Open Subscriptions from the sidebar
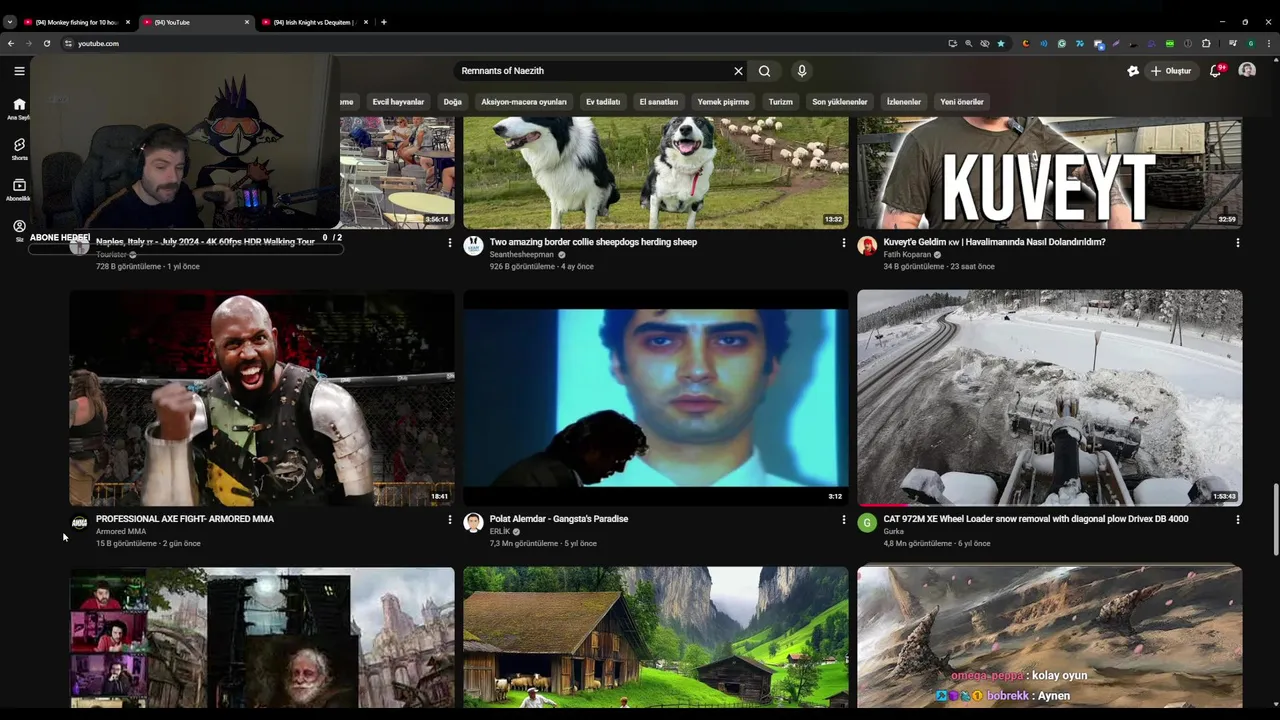Image resolution: width=1280 pixels, height=720 pixels. [x=19, y=190]
